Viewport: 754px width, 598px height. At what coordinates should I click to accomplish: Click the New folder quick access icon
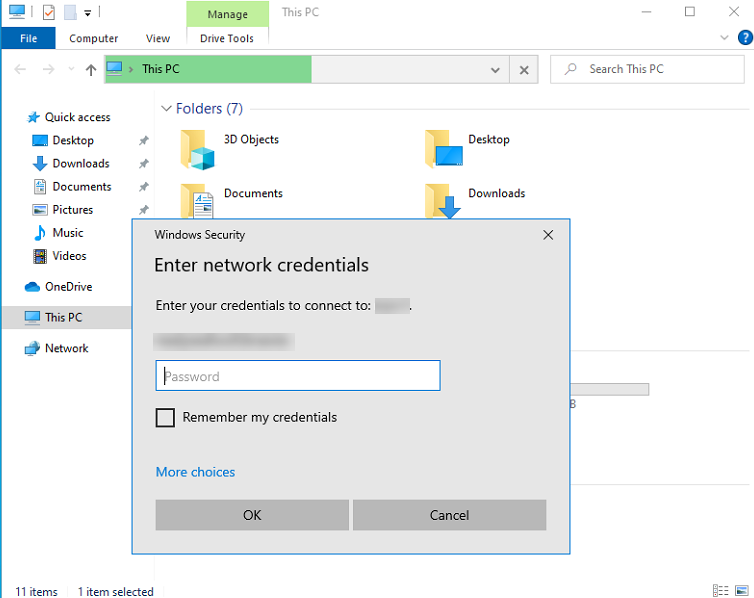pos(70,12)
